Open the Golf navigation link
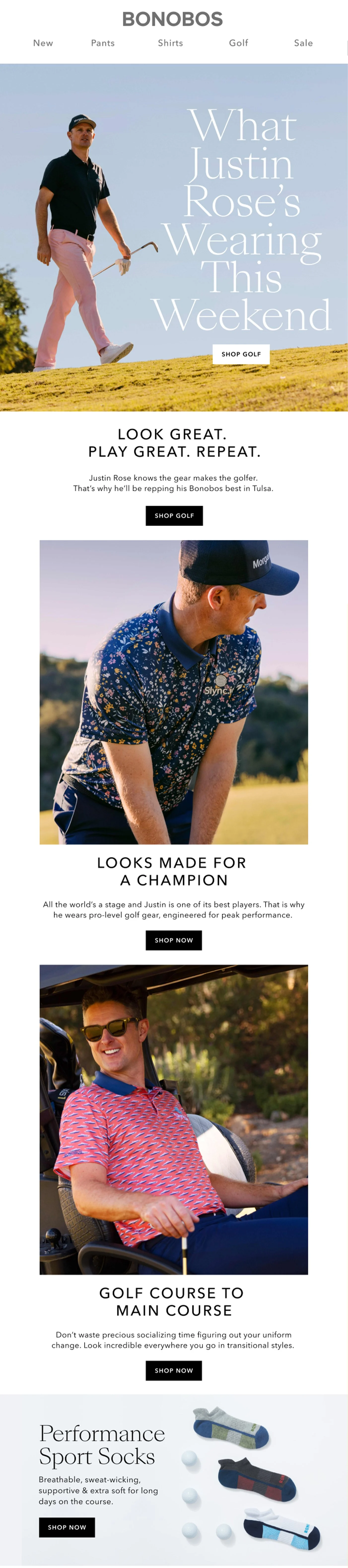This screenshot has height=1568, width=348. [x=239, y=43]
